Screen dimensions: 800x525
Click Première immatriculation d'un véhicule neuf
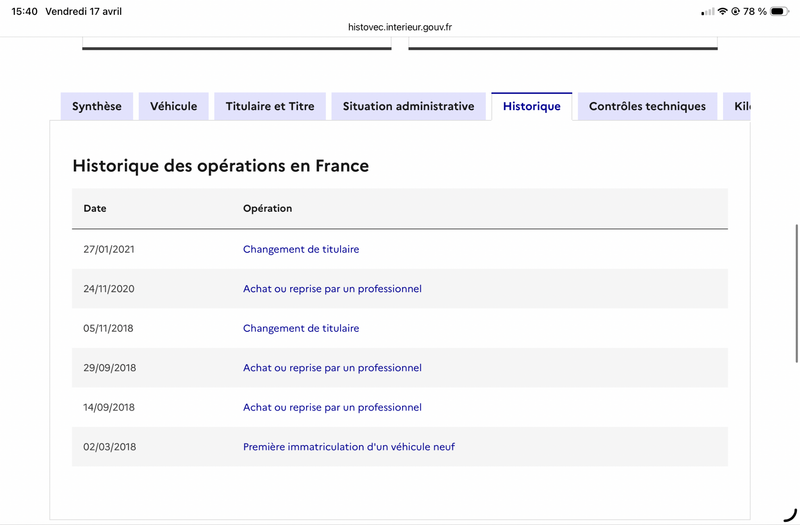[349, 447]
